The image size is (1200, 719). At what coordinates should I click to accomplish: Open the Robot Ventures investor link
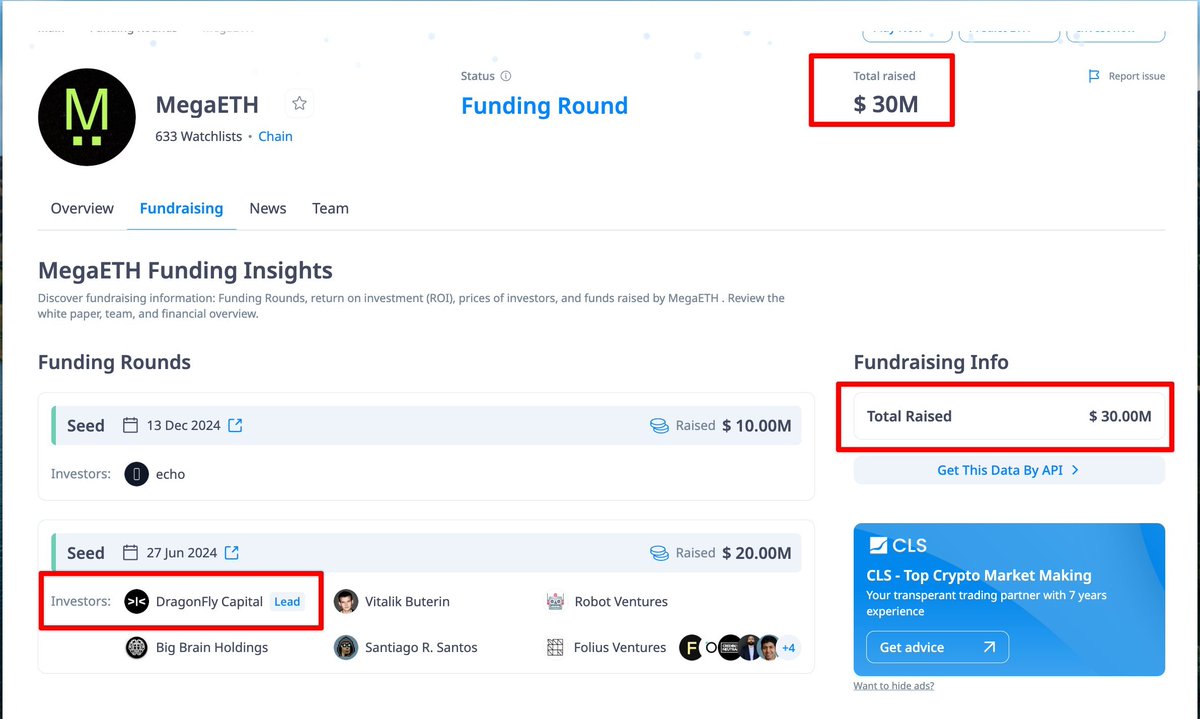tap(621, 601)
